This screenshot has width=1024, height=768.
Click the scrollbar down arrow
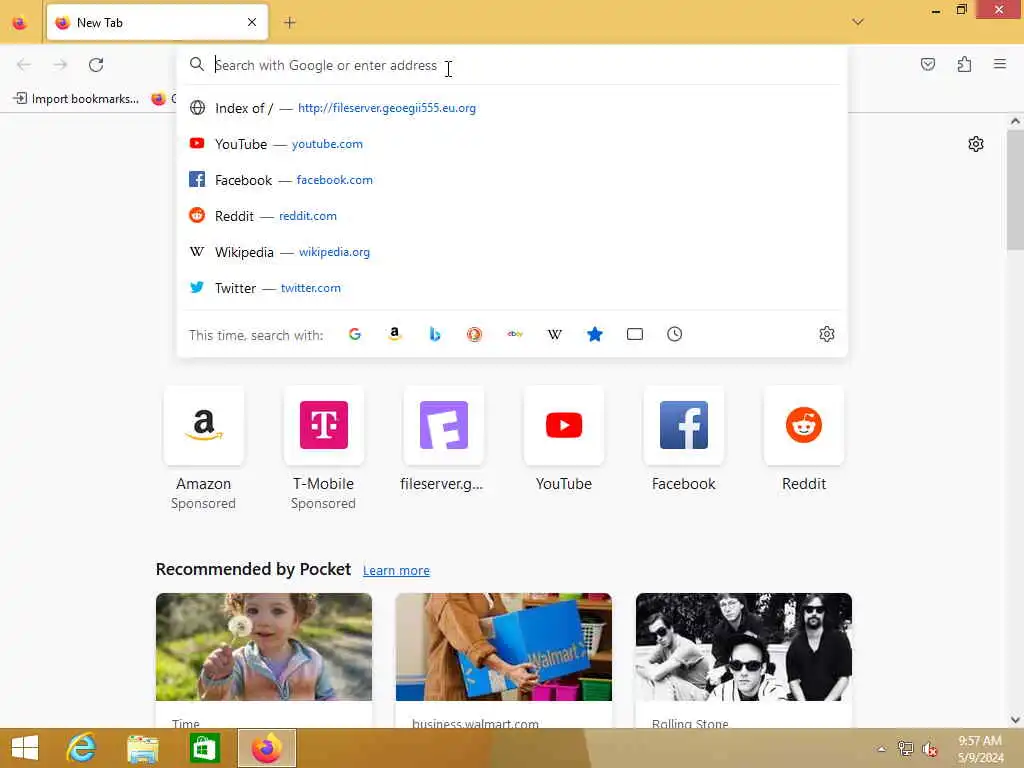tap(1015, 720)
